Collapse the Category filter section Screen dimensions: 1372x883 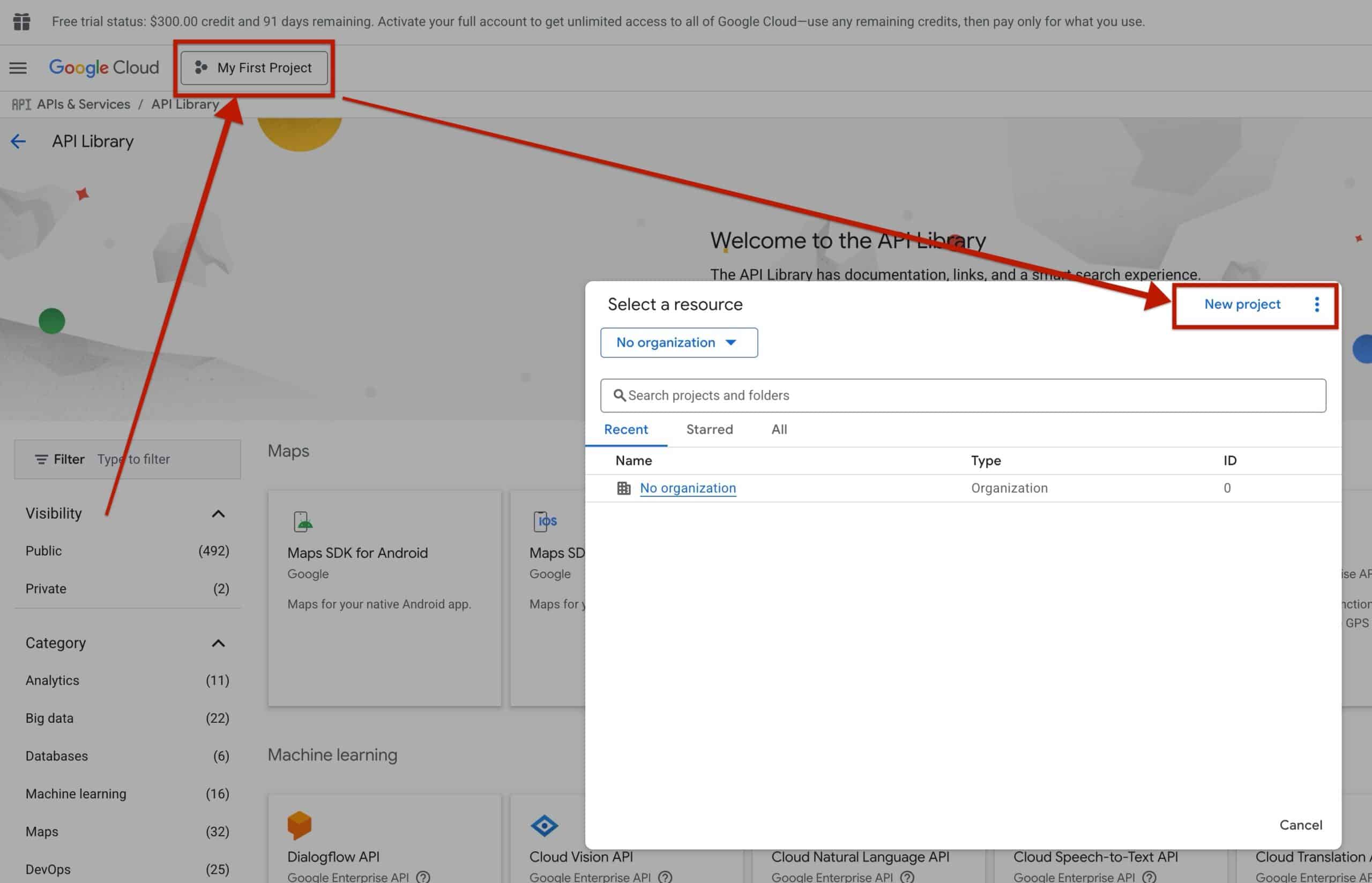[218, 643]
